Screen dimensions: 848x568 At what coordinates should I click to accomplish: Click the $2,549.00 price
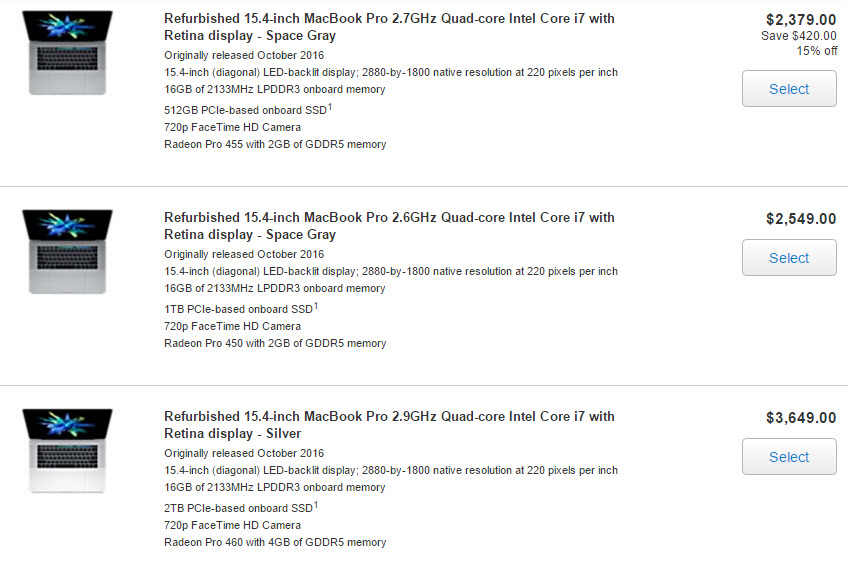click(x=800, y=218)
